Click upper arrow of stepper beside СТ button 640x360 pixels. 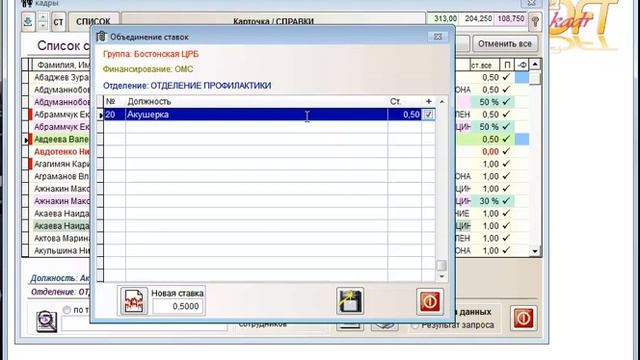pos(43,17)
